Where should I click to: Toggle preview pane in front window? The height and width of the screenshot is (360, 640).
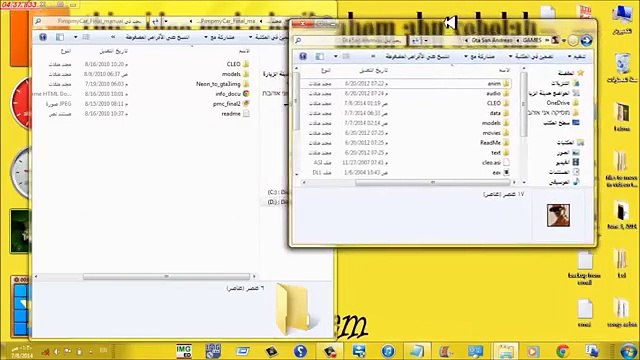tap(320, 56)
